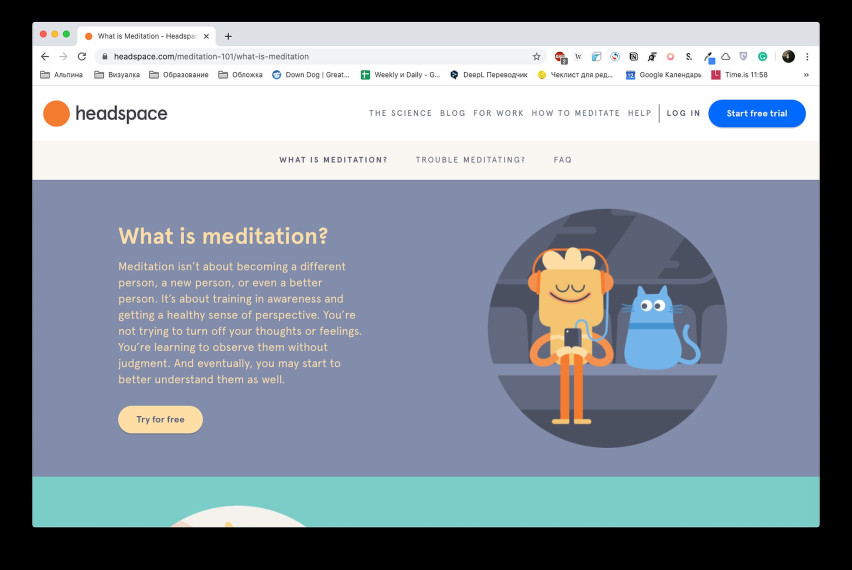852x570 pixels.
Task: Open the Notion extension icon
Action: 634,57
